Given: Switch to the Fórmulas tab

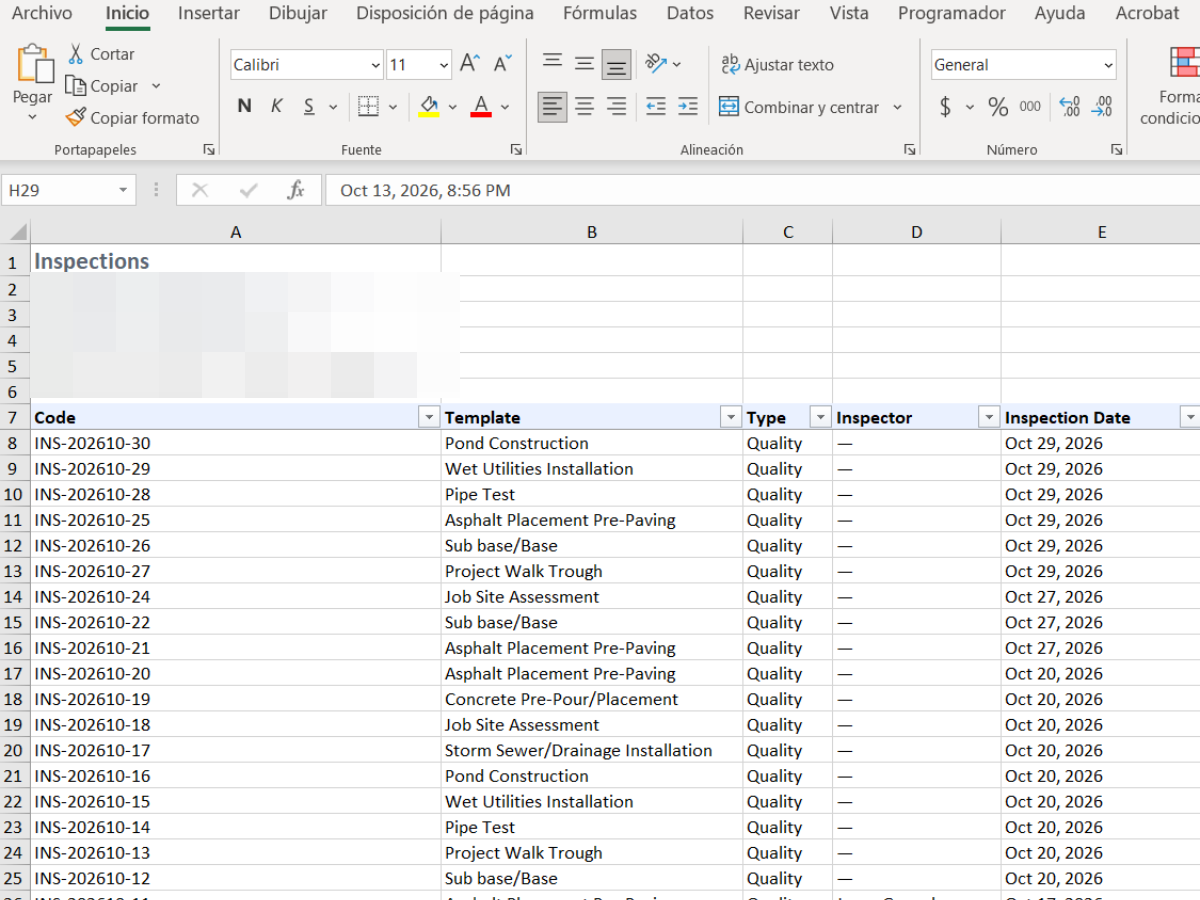Looking at the screenshot, I should pos(600,13).
